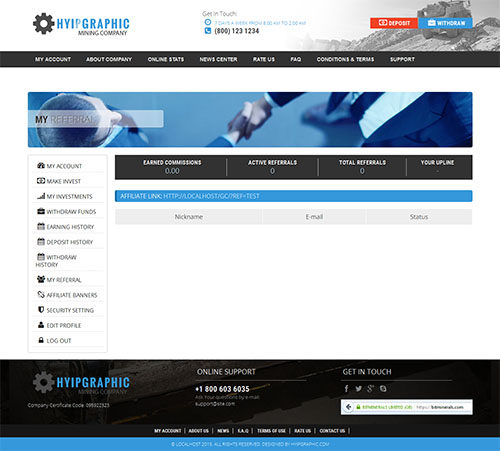Click the Google Plus icon in footer
Image resolution: width=500 pixels, height=451 pixels.
tap(370, 389)
